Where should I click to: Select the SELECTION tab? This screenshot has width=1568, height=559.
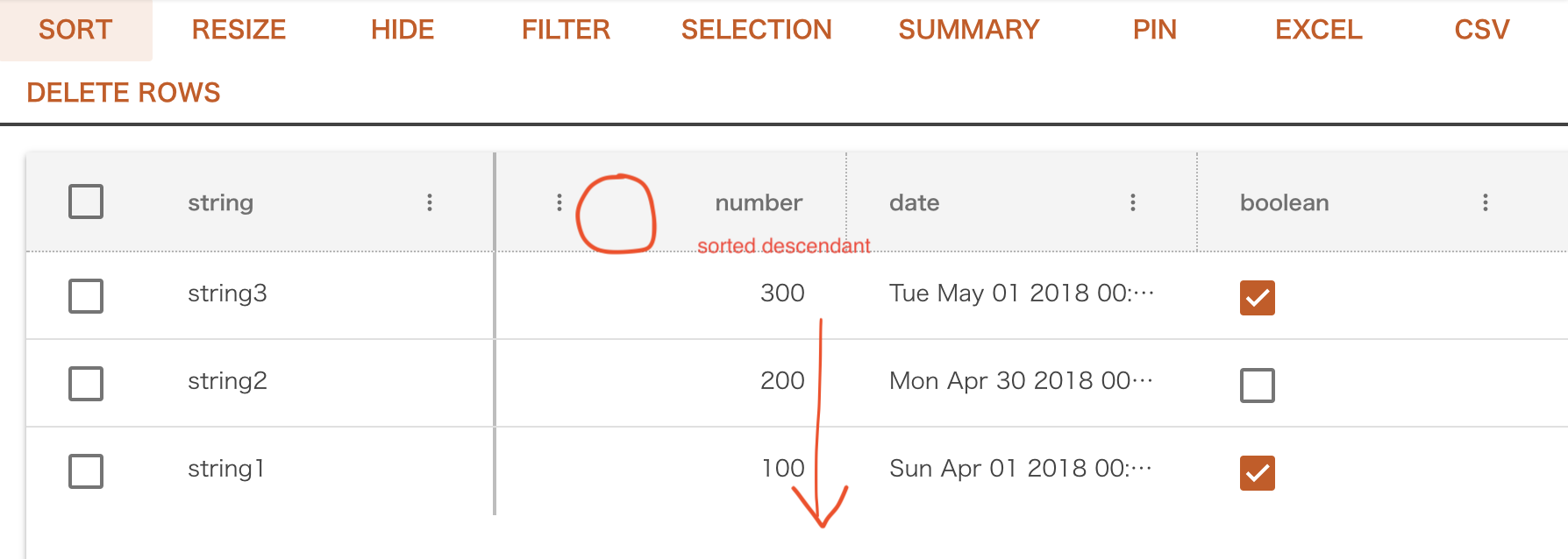(x=755, y=29)
